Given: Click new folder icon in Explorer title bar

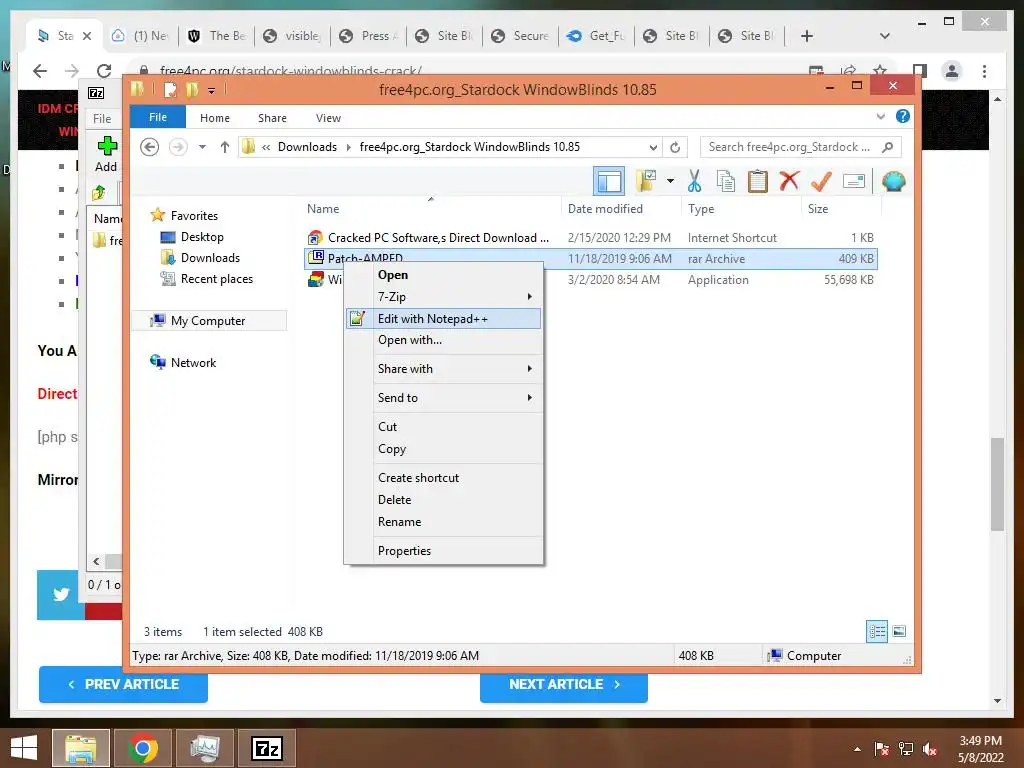Looking at the screenshot, I should pos(192,89).
